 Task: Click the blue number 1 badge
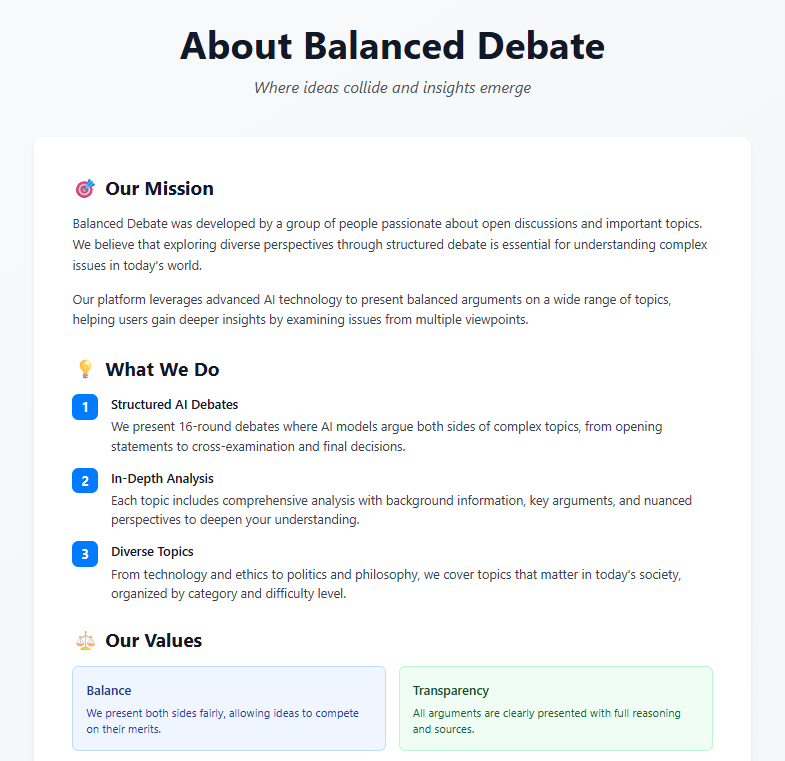(85, 407)
